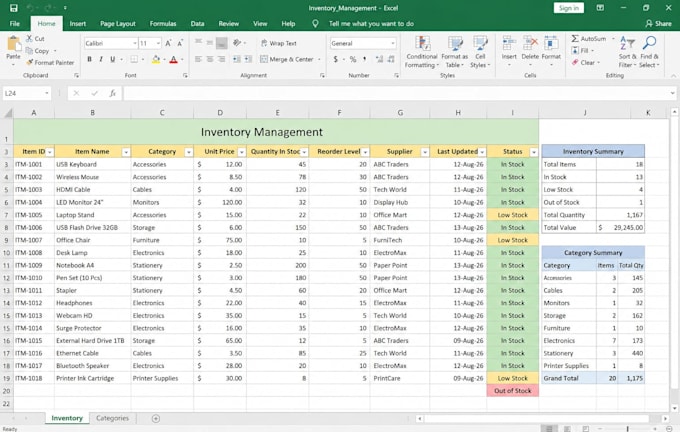Open the Status filter dropdown

coord(534,152)
